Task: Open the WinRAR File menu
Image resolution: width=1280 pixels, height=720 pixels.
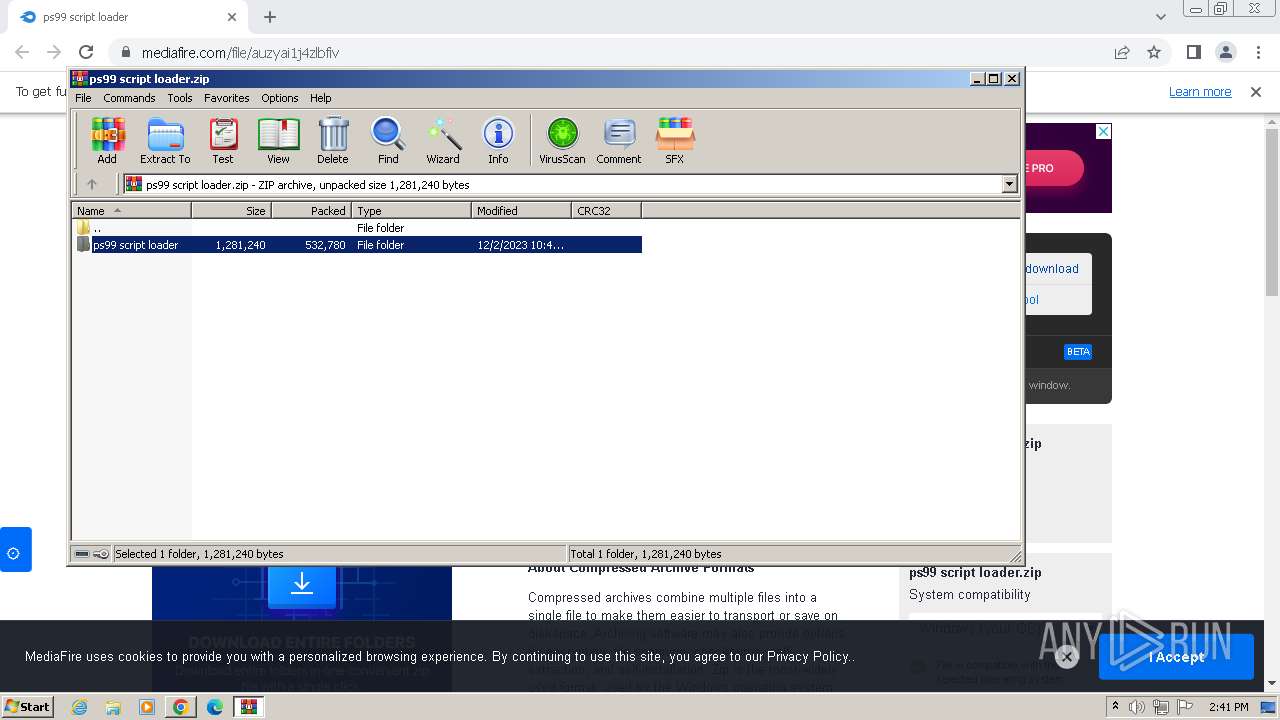Action: click(x=83, y=98)
